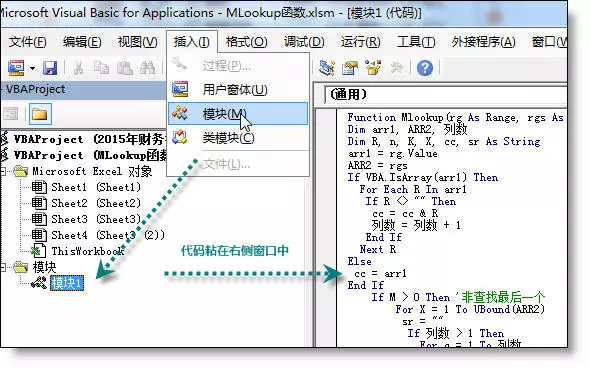Select Sheet2 (Sheet2) in project tree

point(96,203)
